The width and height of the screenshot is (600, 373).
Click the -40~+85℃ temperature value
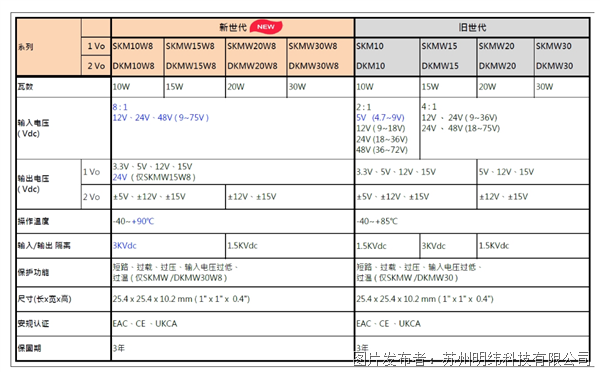click(377, 221)
